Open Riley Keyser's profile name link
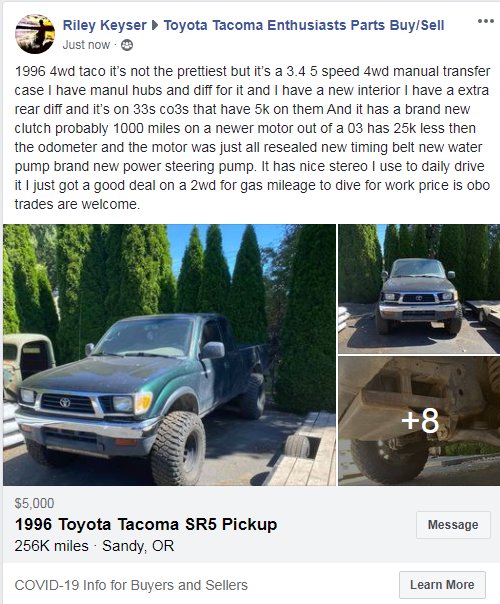This screenshot has height=604, width=500. point(104,25)
